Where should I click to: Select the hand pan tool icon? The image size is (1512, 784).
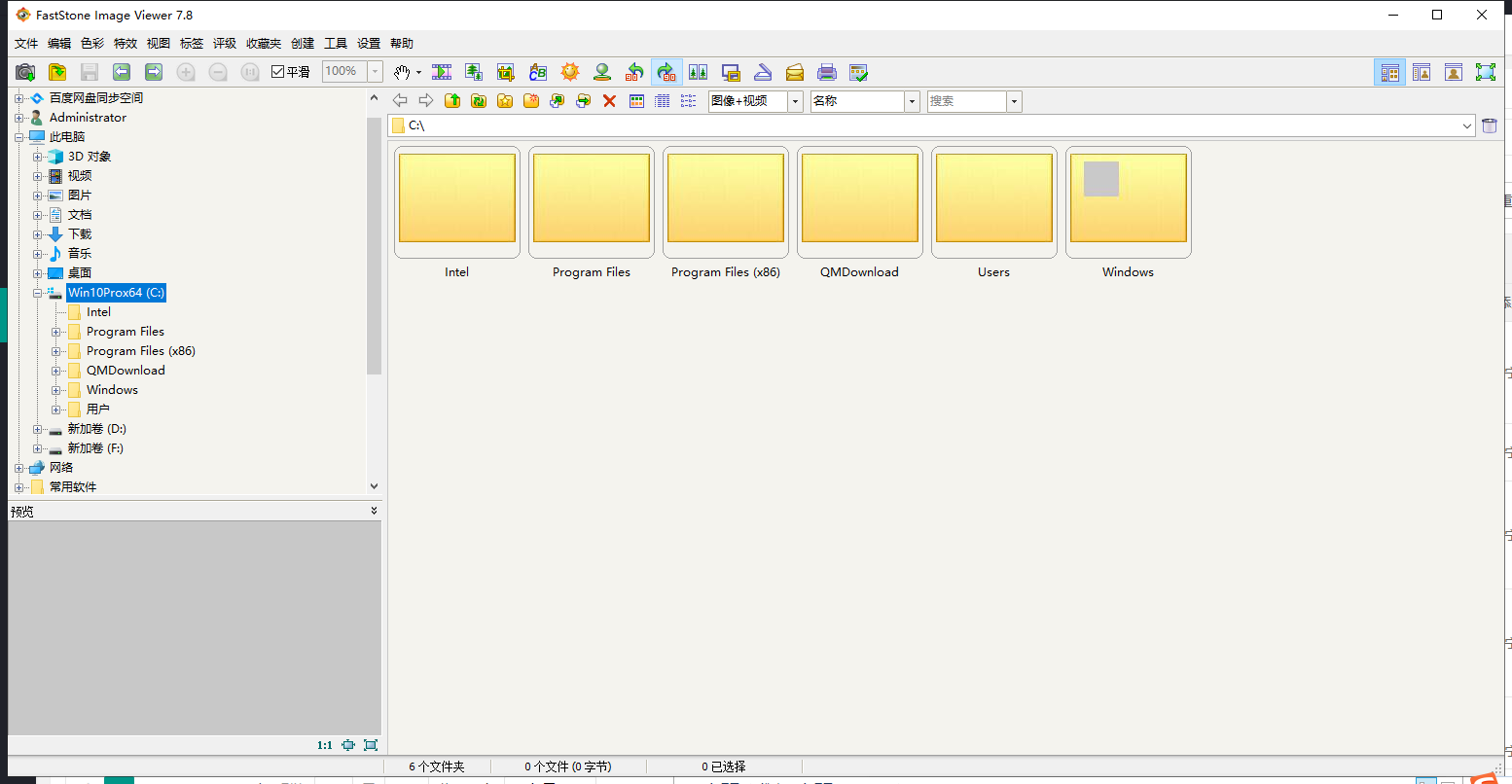tap(403, 71)
